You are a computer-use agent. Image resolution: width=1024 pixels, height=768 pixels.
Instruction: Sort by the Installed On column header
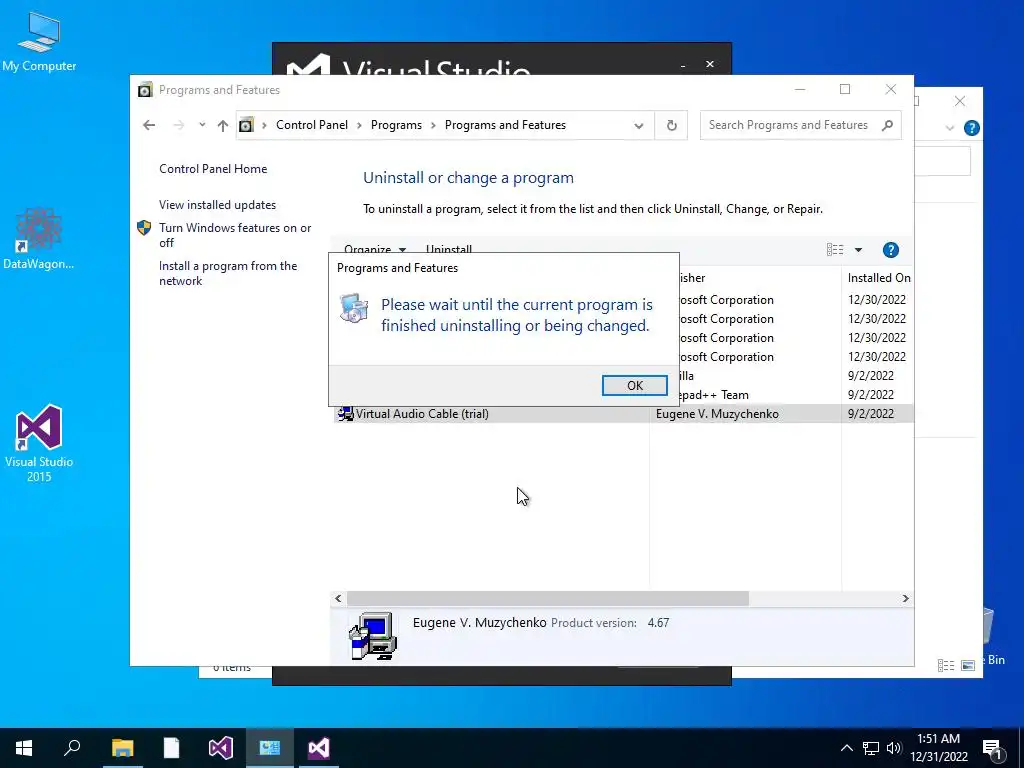click(878, 278)
